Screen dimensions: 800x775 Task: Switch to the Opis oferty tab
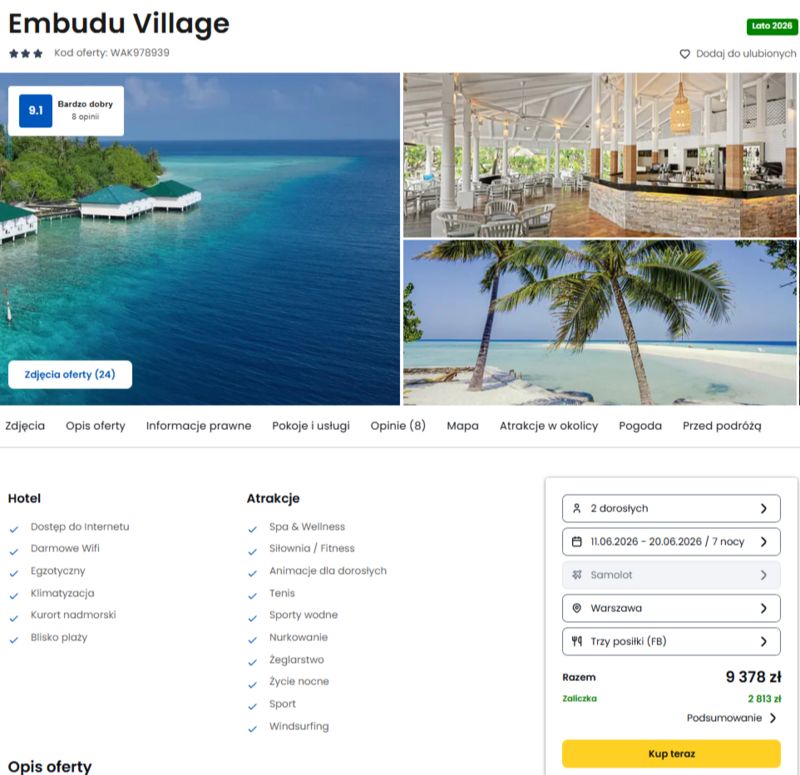(x=95, y=426)
